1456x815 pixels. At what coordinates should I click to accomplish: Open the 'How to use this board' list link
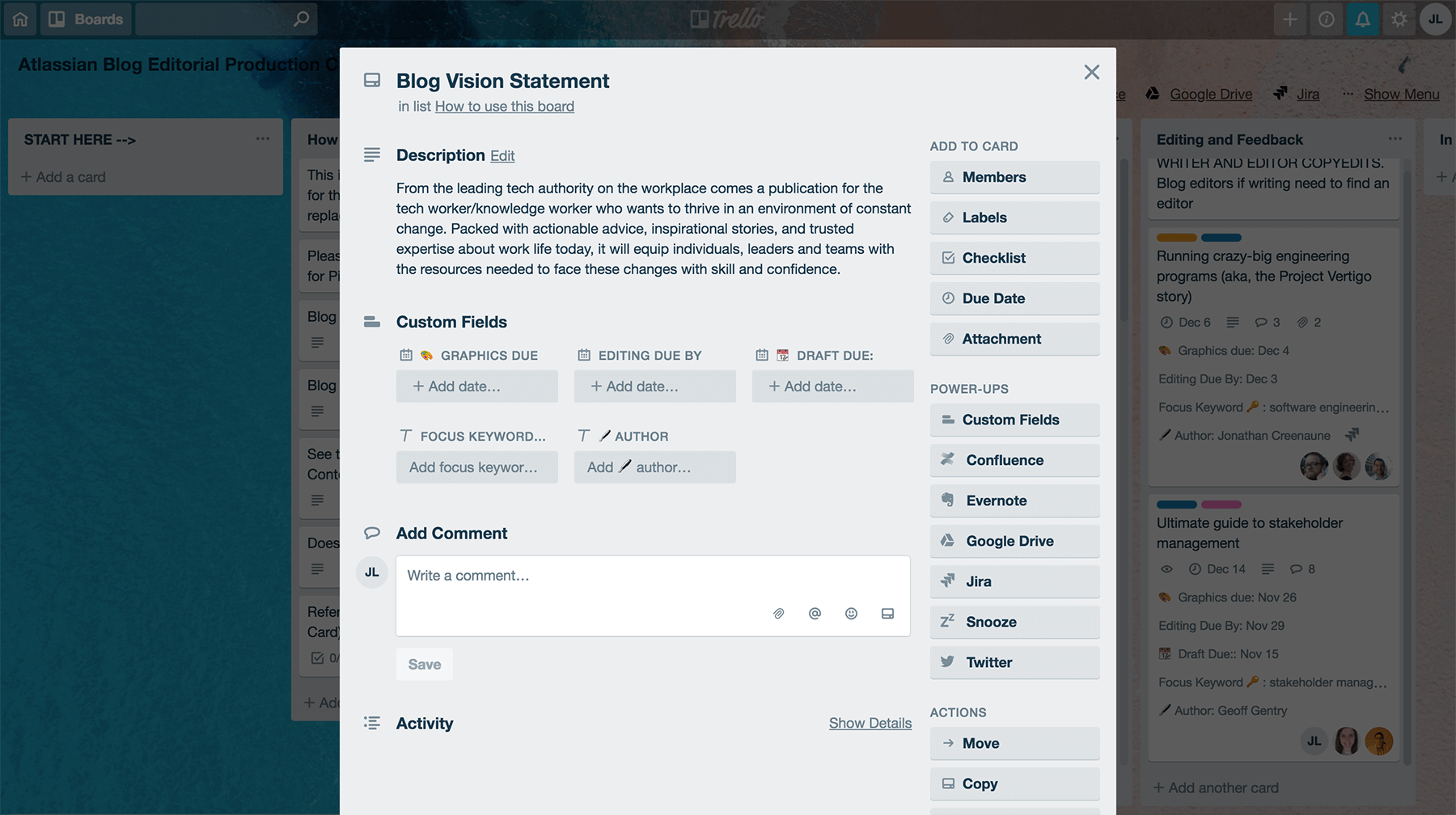click(x=505, y=106)
